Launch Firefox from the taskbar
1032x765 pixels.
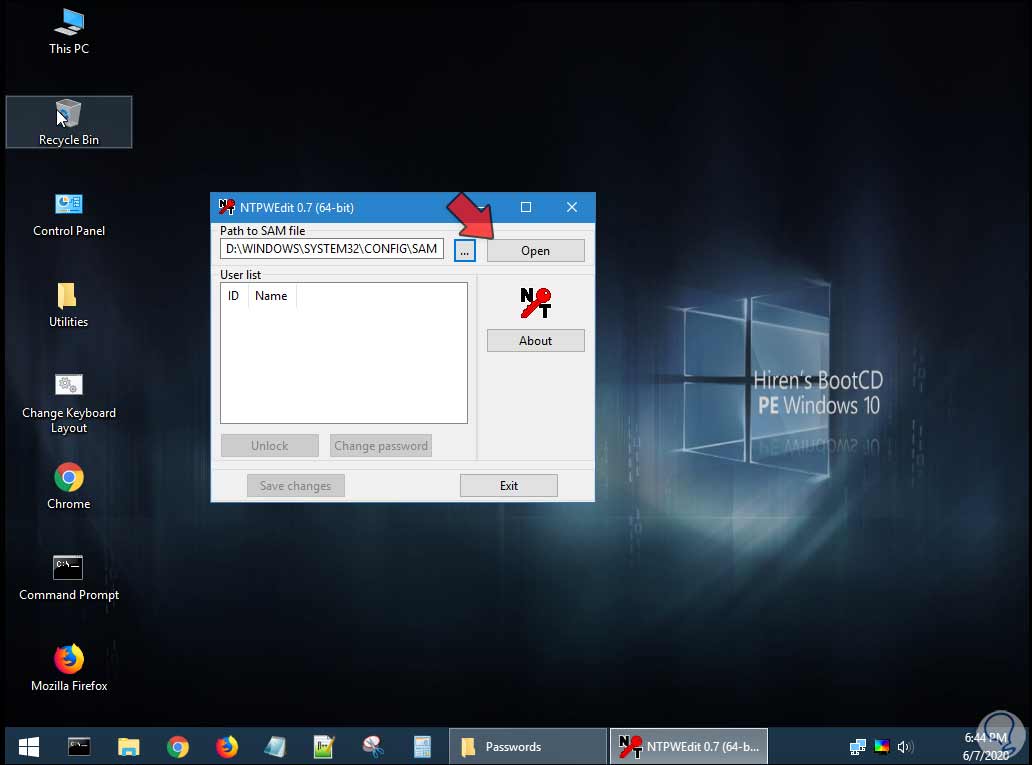[226, 747]
